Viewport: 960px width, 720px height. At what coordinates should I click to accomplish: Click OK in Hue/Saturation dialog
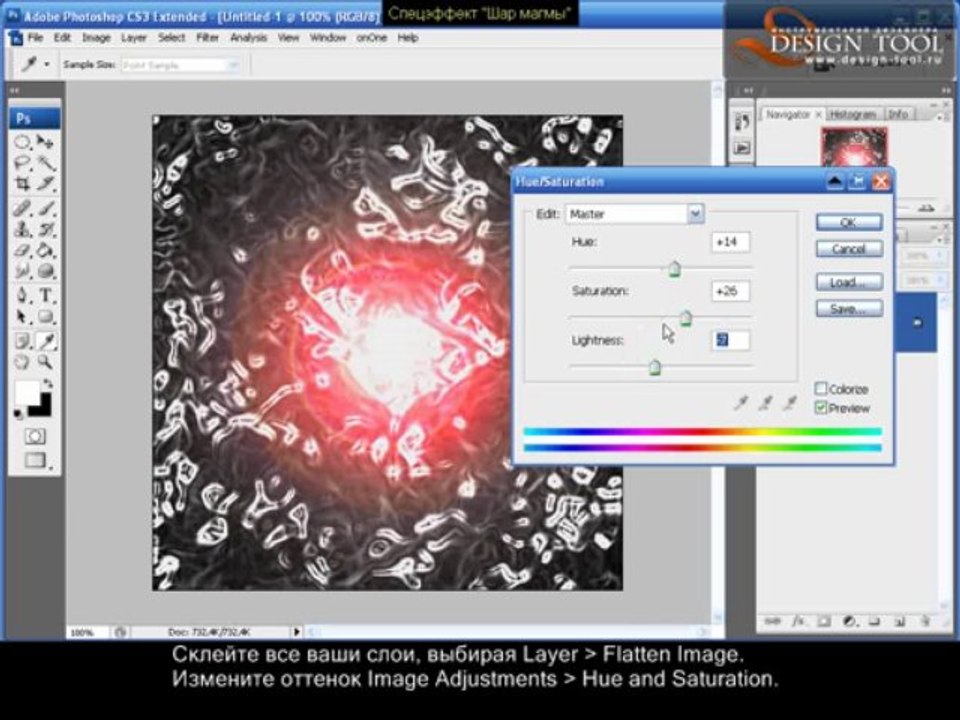(849, 222)
